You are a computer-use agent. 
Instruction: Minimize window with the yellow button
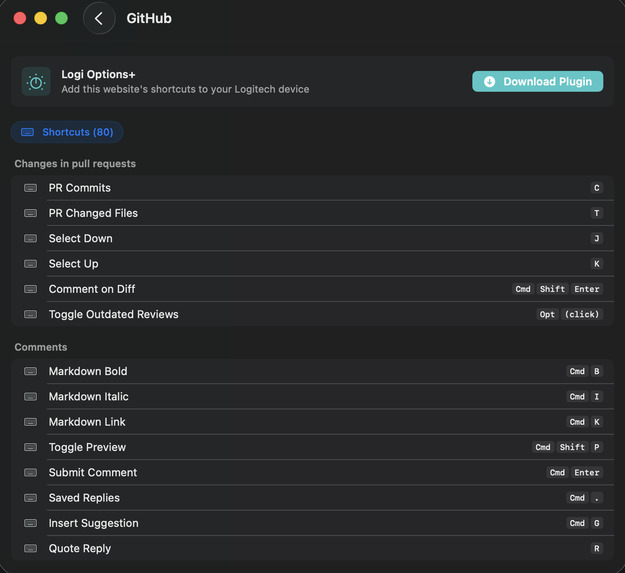40,18
